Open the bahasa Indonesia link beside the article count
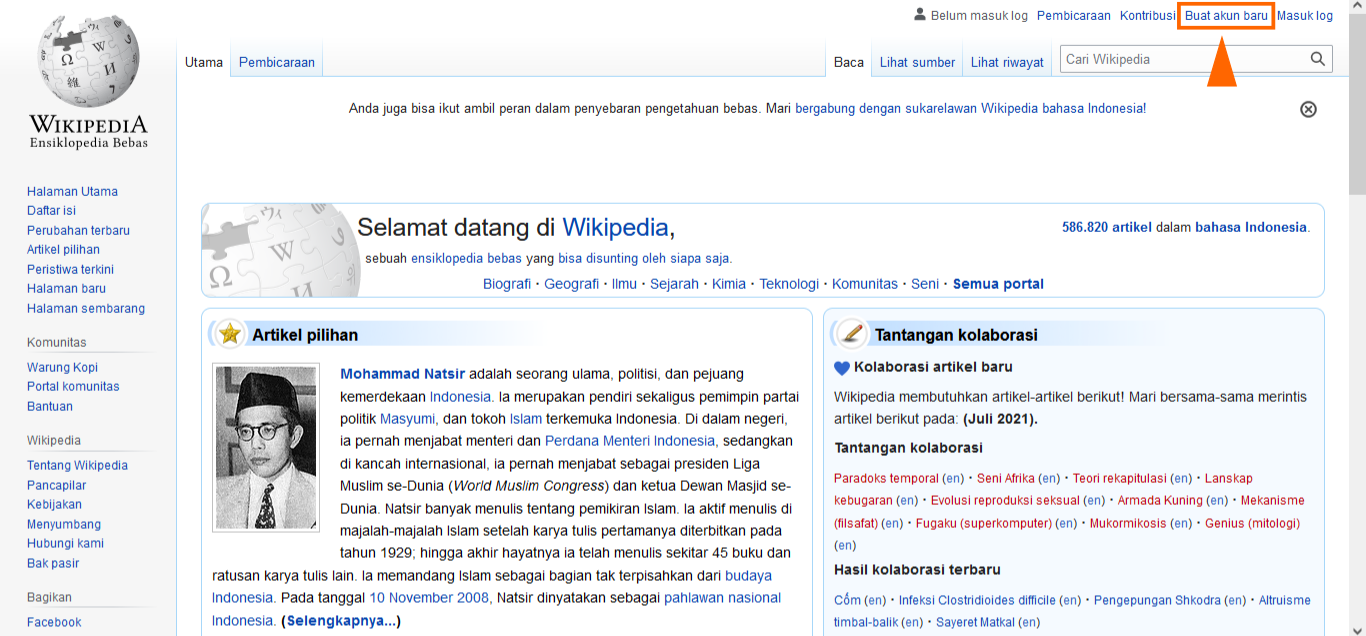This screenshot has width=1366, height=636. tap(1251, 227)
